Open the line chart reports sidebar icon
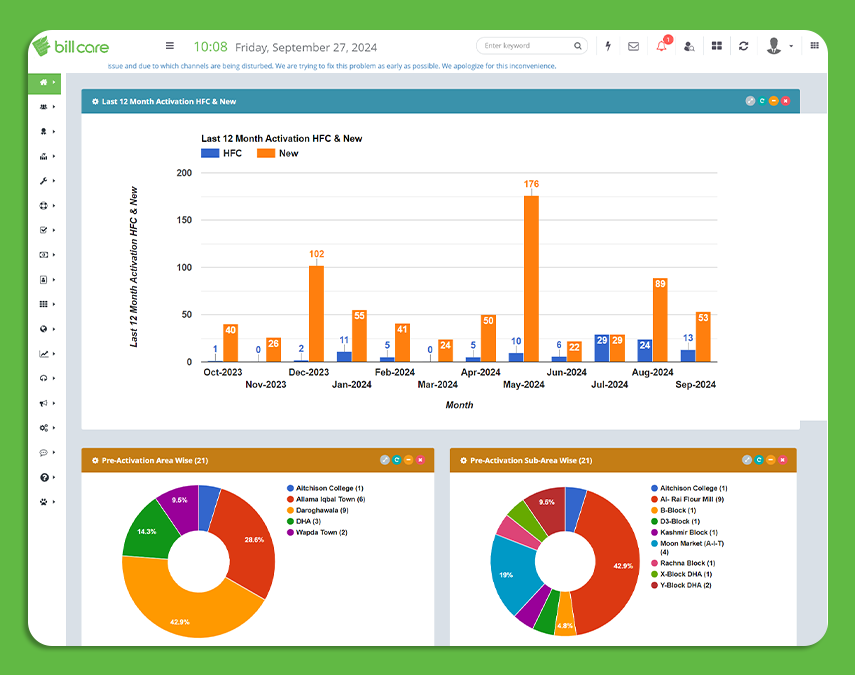Viewport: 855px width, 675px height. [x=43, y=353]
